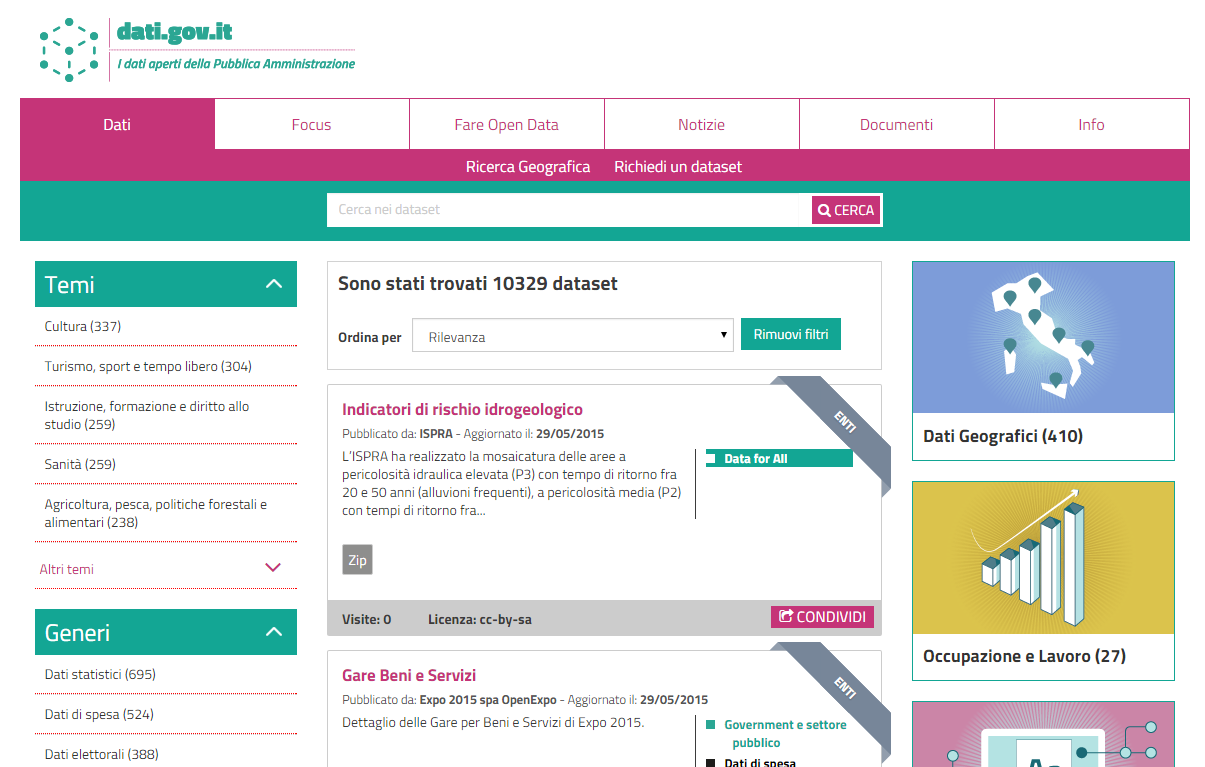Click the Sono stati trovati 10329 dataset heading

click(478, 284)
